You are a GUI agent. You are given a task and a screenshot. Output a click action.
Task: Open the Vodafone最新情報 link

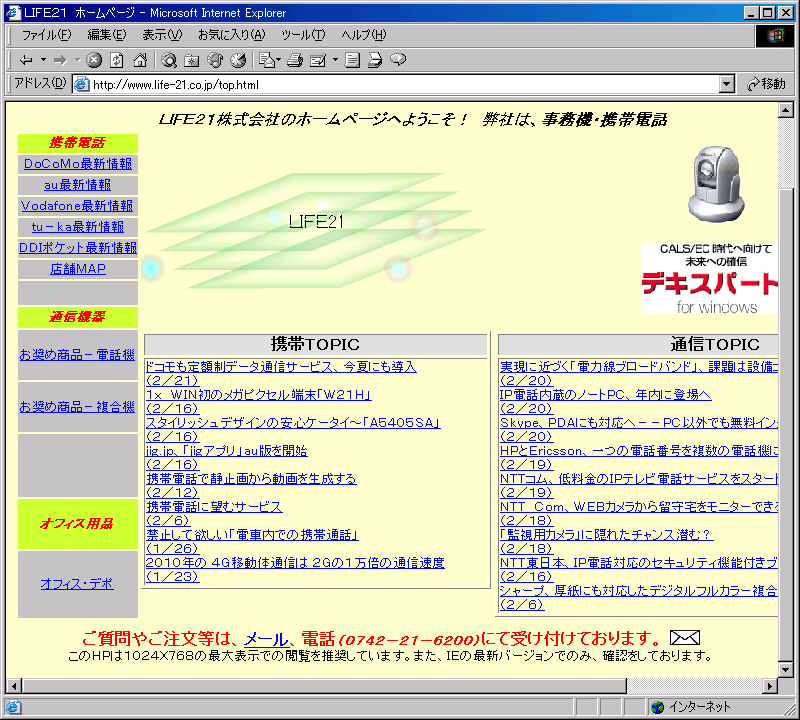tap(77, 206)
